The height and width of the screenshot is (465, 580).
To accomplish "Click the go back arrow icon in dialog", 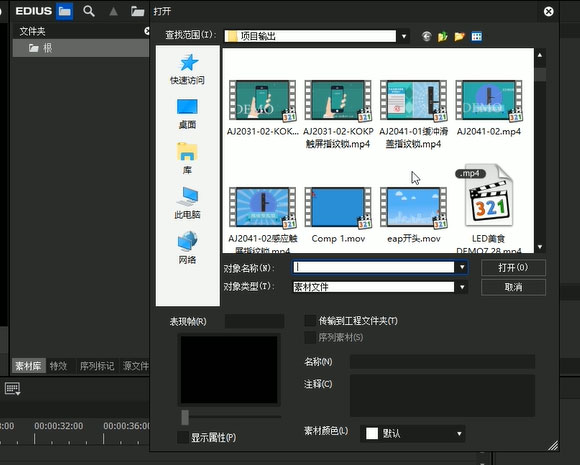I will (426, 36).
